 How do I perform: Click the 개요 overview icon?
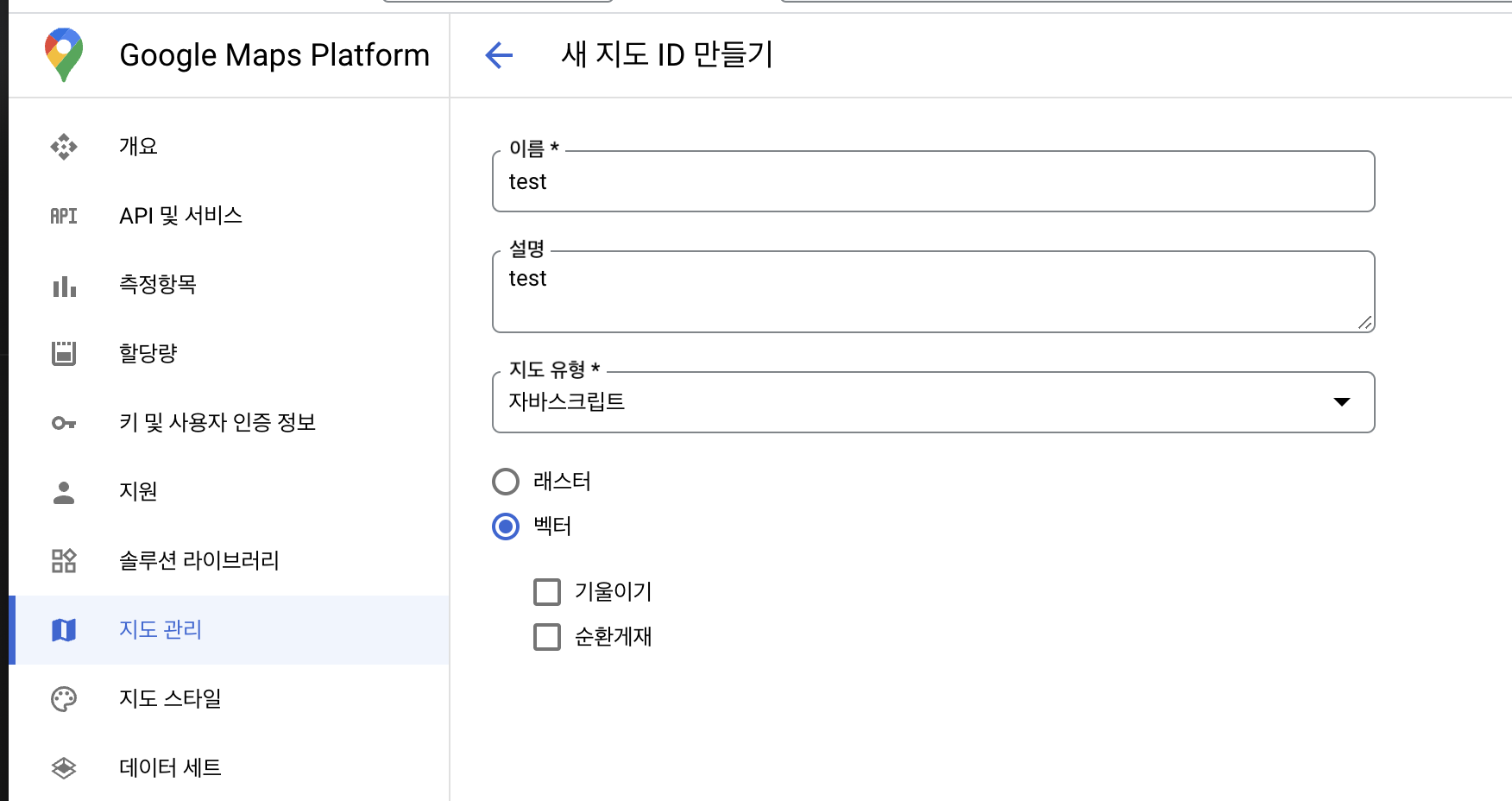click(x=64, y=147)
